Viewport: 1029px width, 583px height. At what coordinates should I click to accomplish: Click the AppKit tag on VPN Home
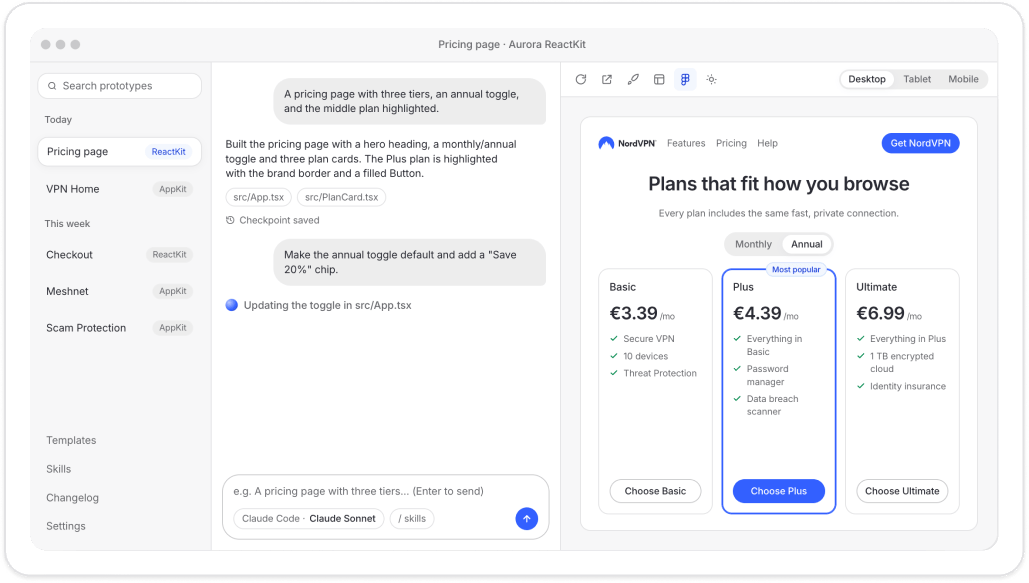[173, 189]
